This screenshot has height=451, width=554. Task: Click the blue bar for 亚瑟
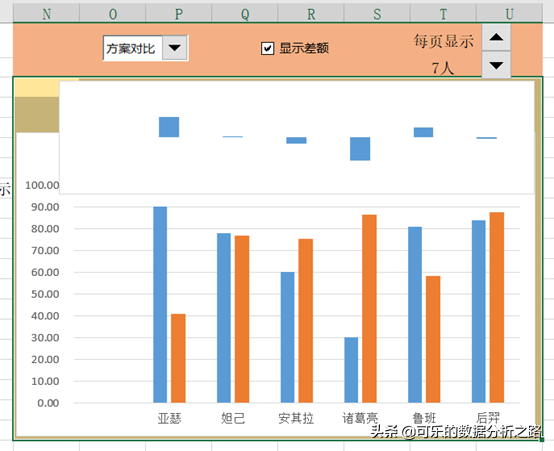click(160, 305)
